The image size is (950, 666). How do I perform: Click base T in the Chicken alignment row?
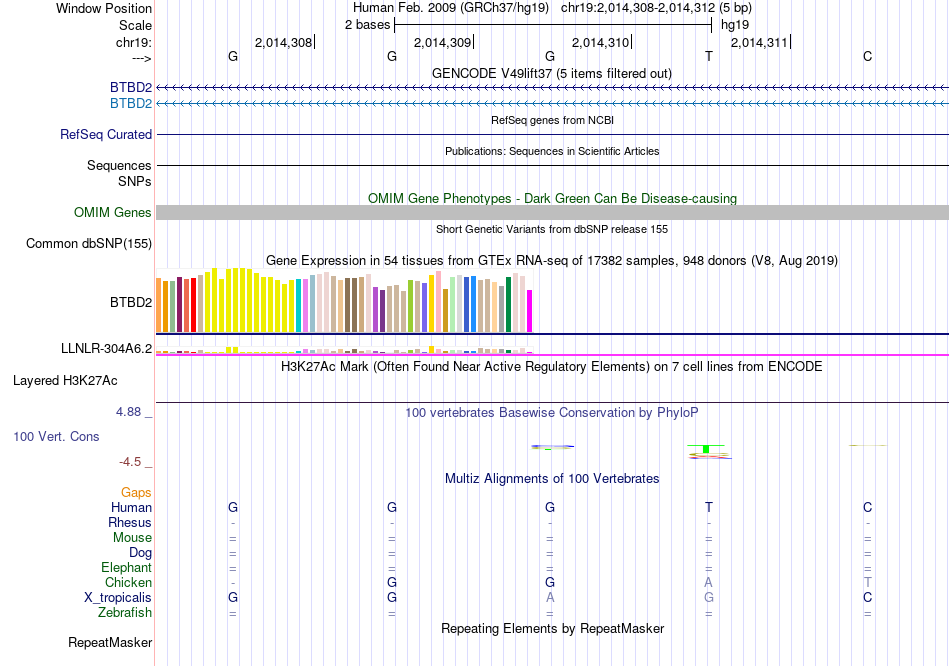[868, 582]
